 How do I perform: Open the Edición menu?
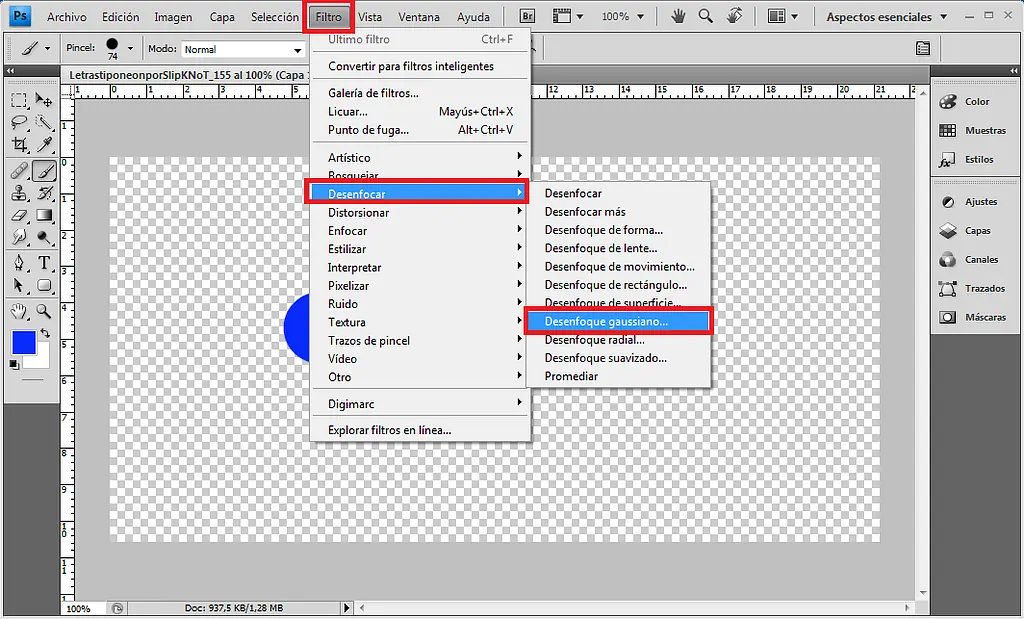(120, 17)
